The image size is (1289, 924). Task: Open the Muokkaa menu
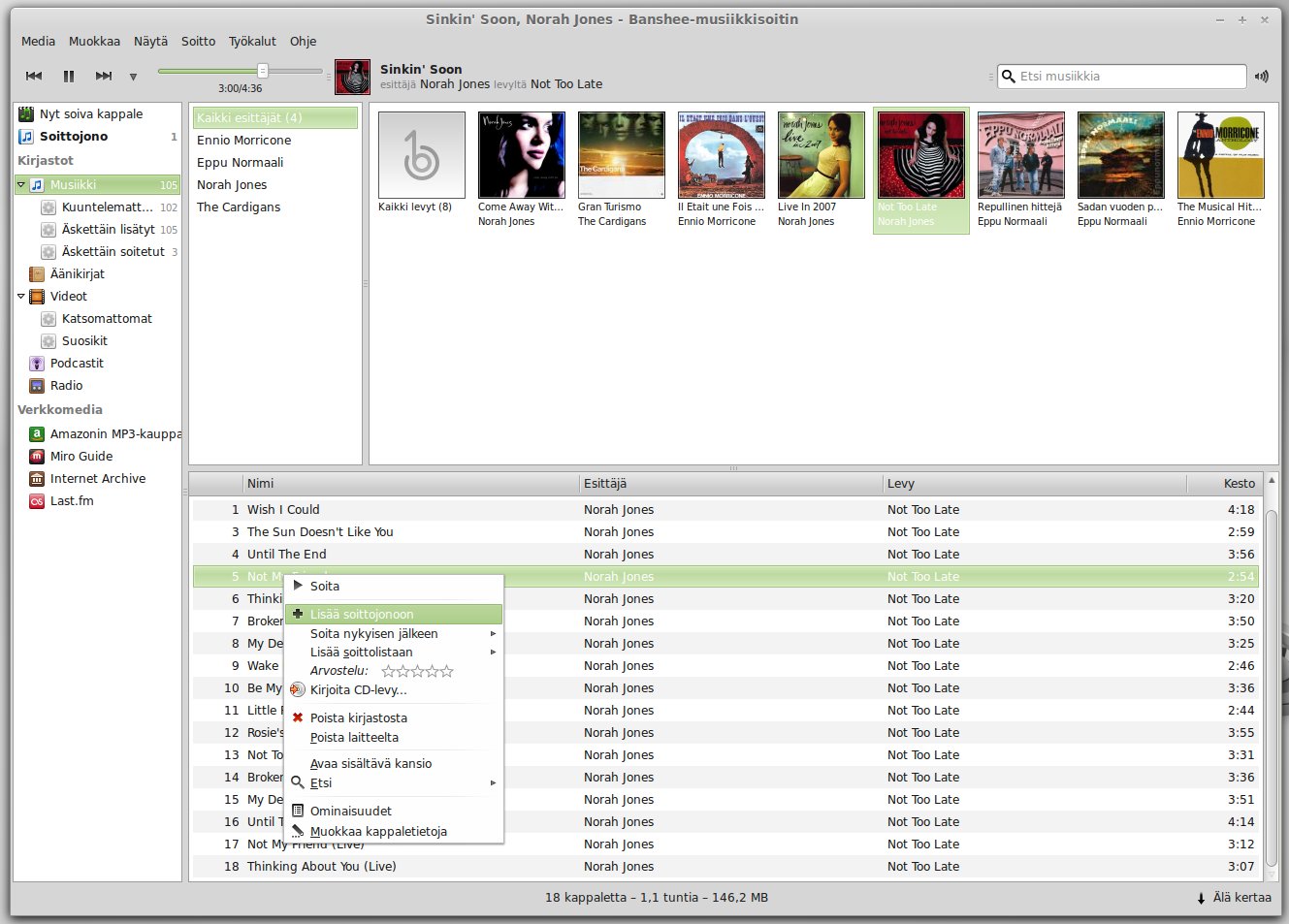94,42
